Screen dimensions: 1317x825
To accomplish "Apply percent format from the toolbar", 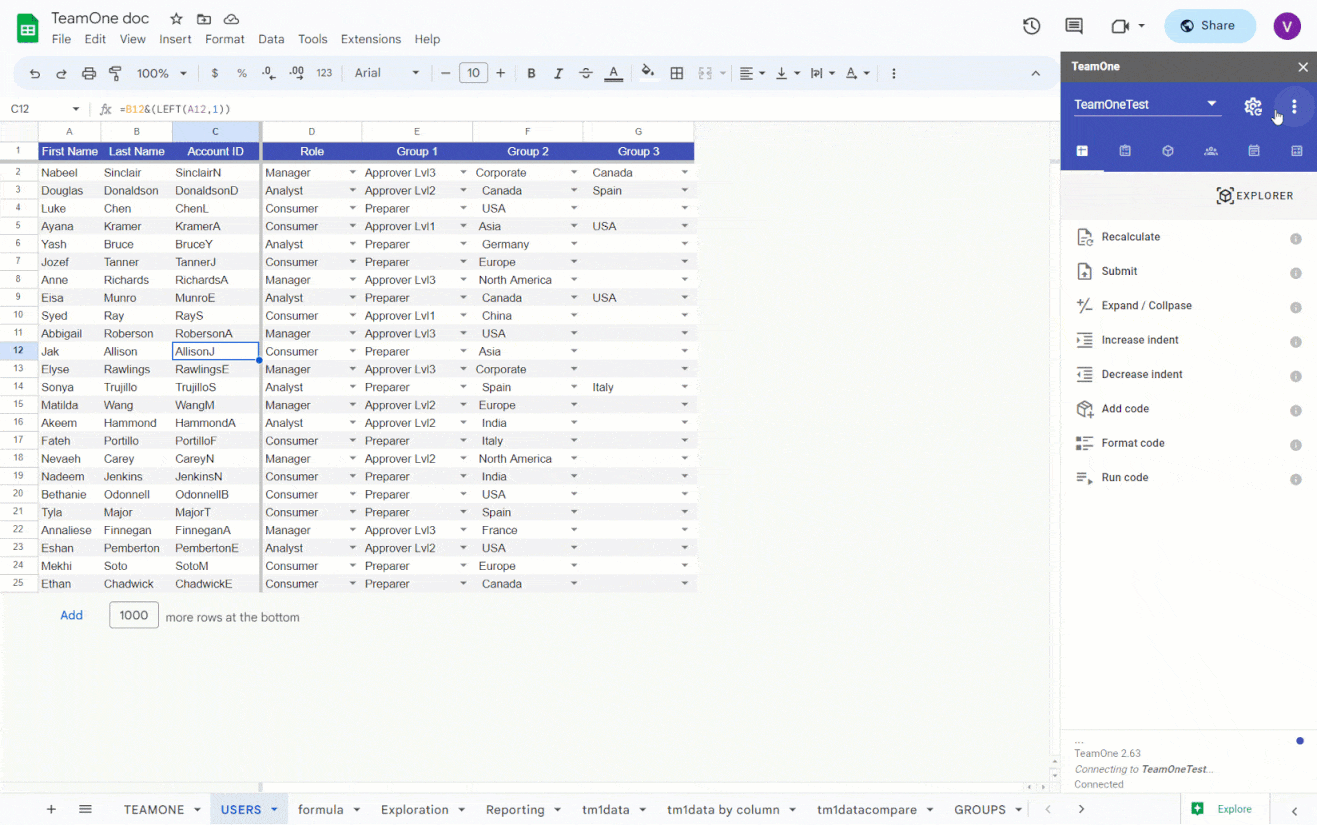I will tap(242, 73).
